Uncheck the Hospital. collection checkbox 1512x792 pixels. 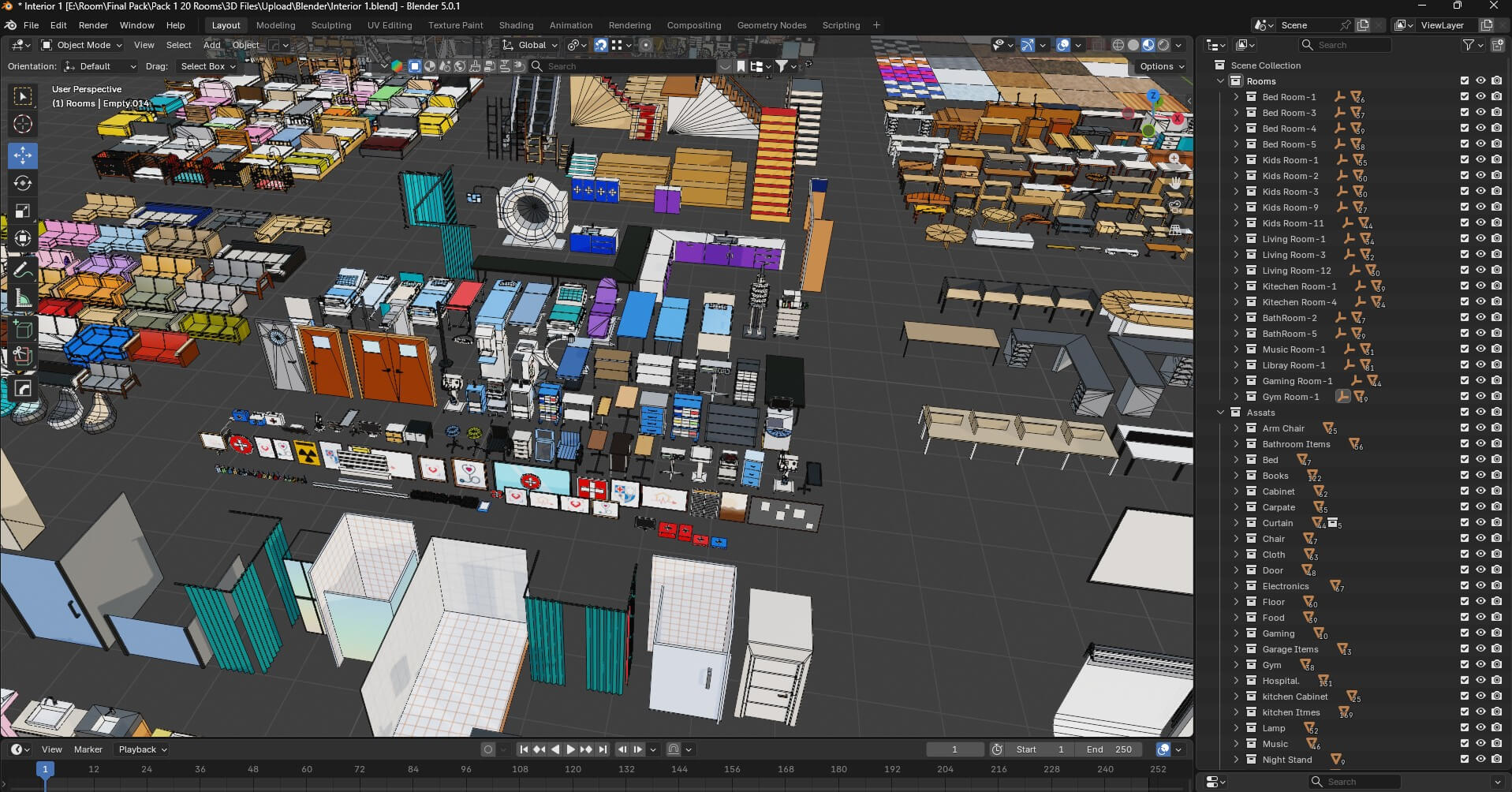[x=1465, y=681]
